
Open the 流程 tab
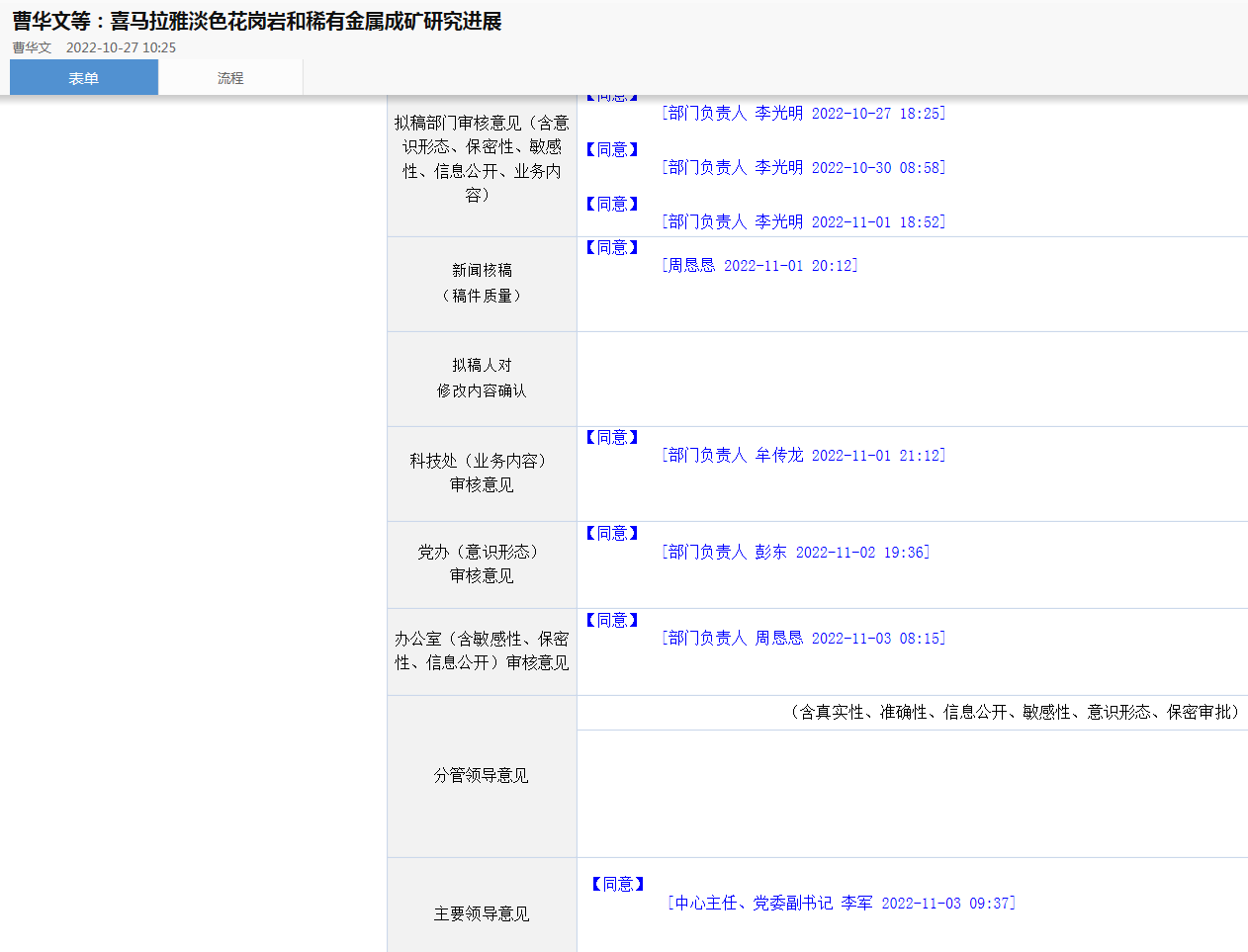230,78
